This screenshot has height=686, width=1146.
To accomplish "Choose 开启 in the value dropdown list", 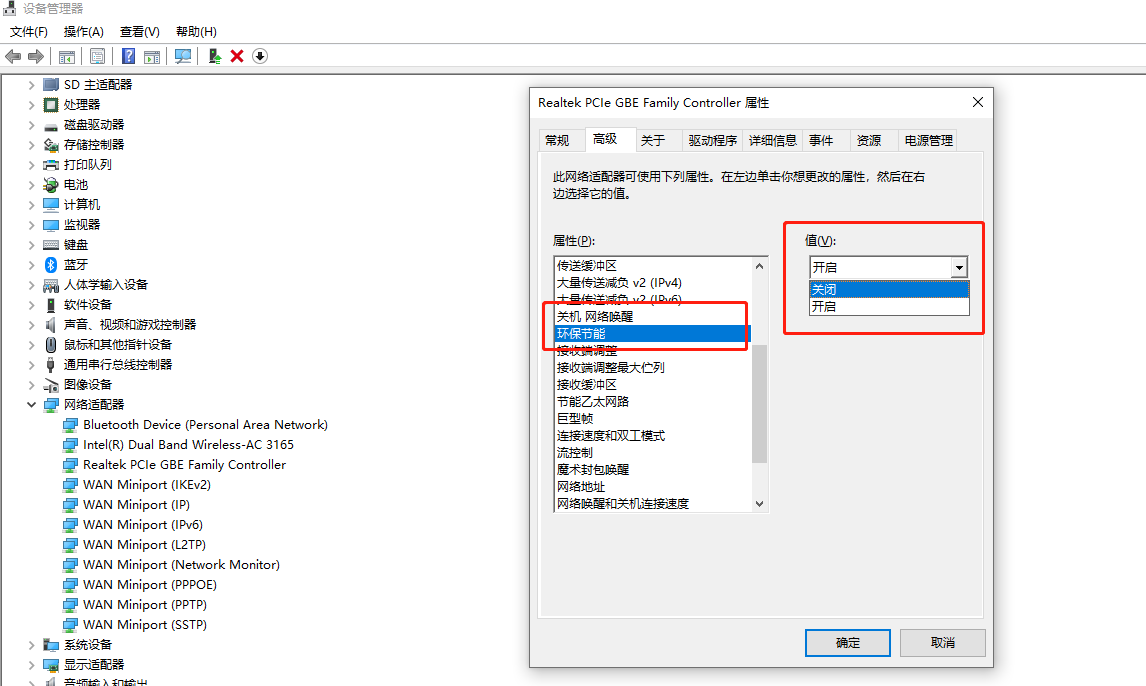I will coord(889,306).
